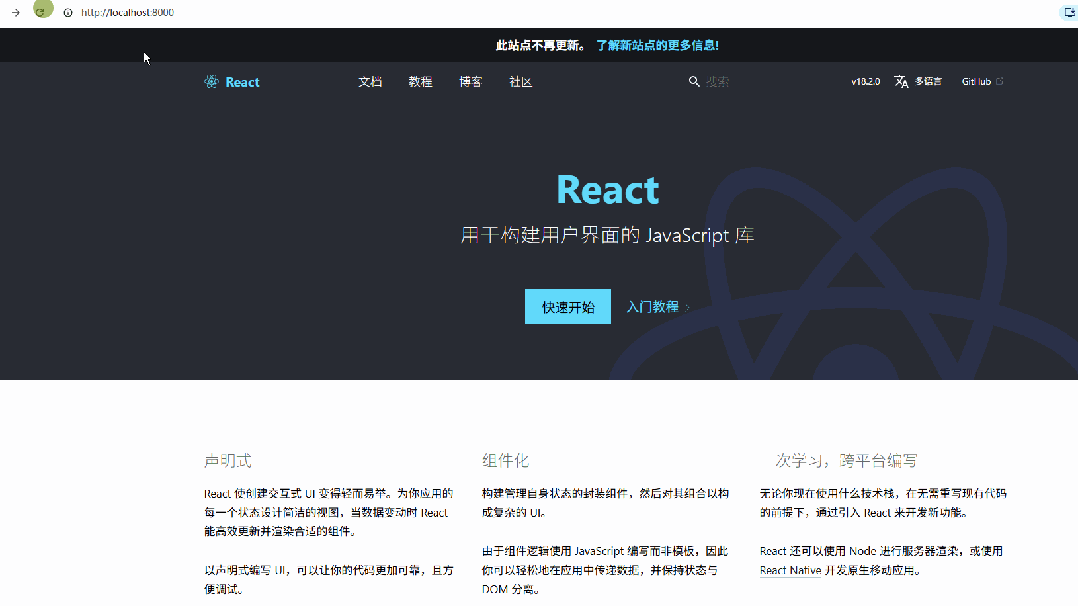Open the 文档 navigation item
Image resolution: width=1078 pixels, height=606 pixels.
[x=370, y=82]
